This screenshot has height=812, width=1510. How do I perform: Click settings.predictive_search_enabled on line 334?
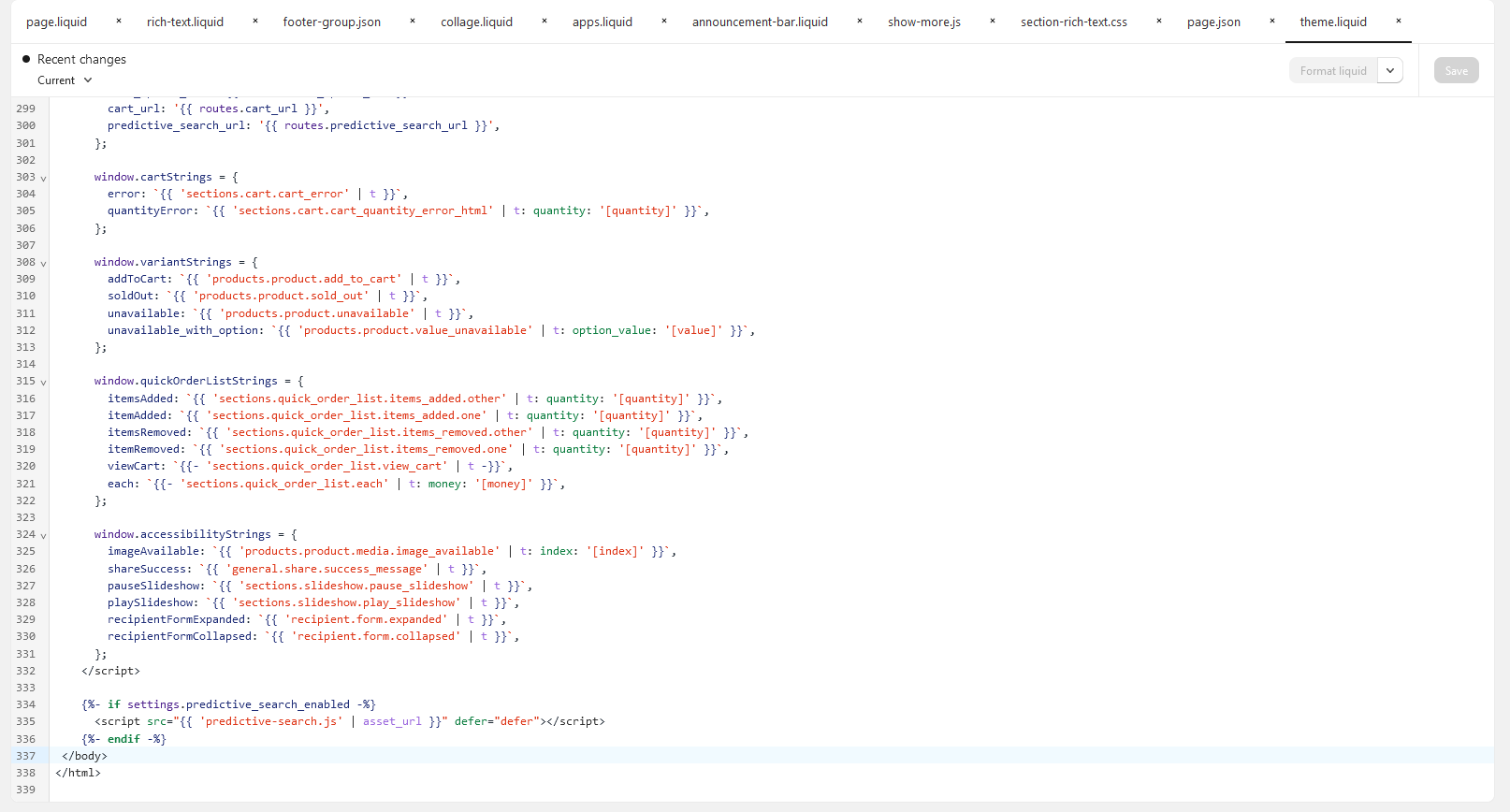click(239, 704)
